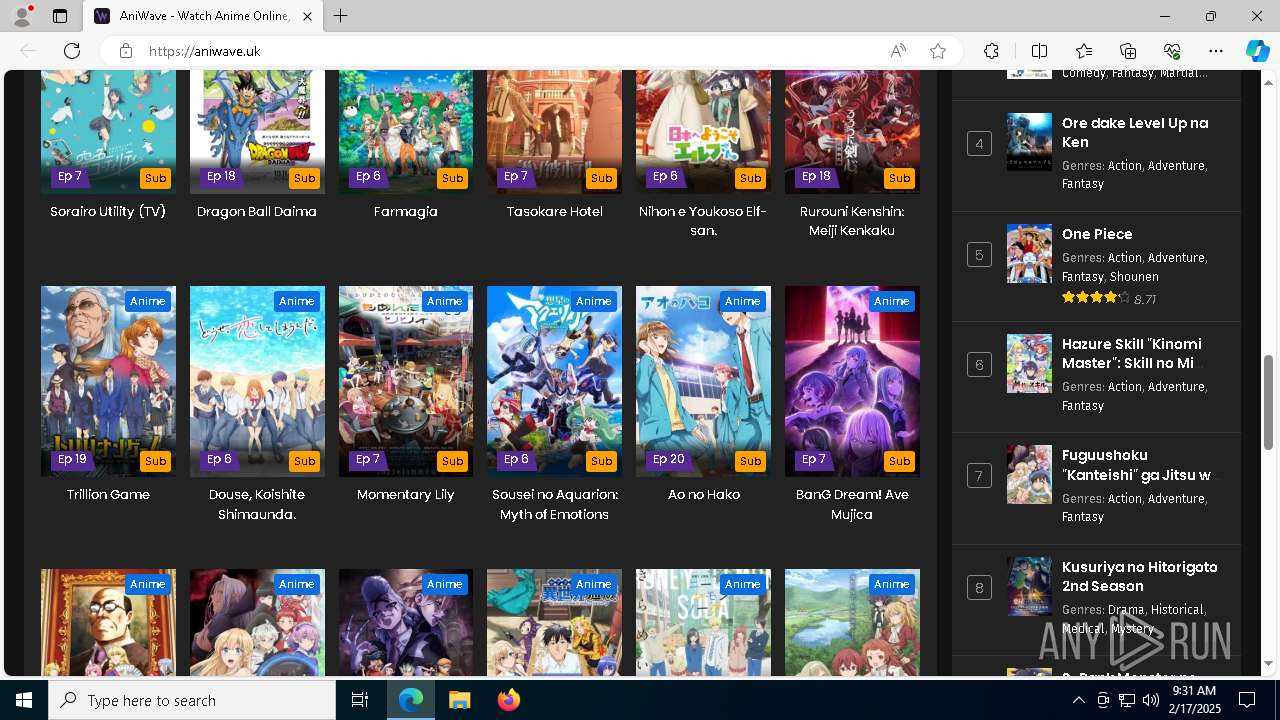
Task: Launch Firefox from the taskbar
Action: 508,700
